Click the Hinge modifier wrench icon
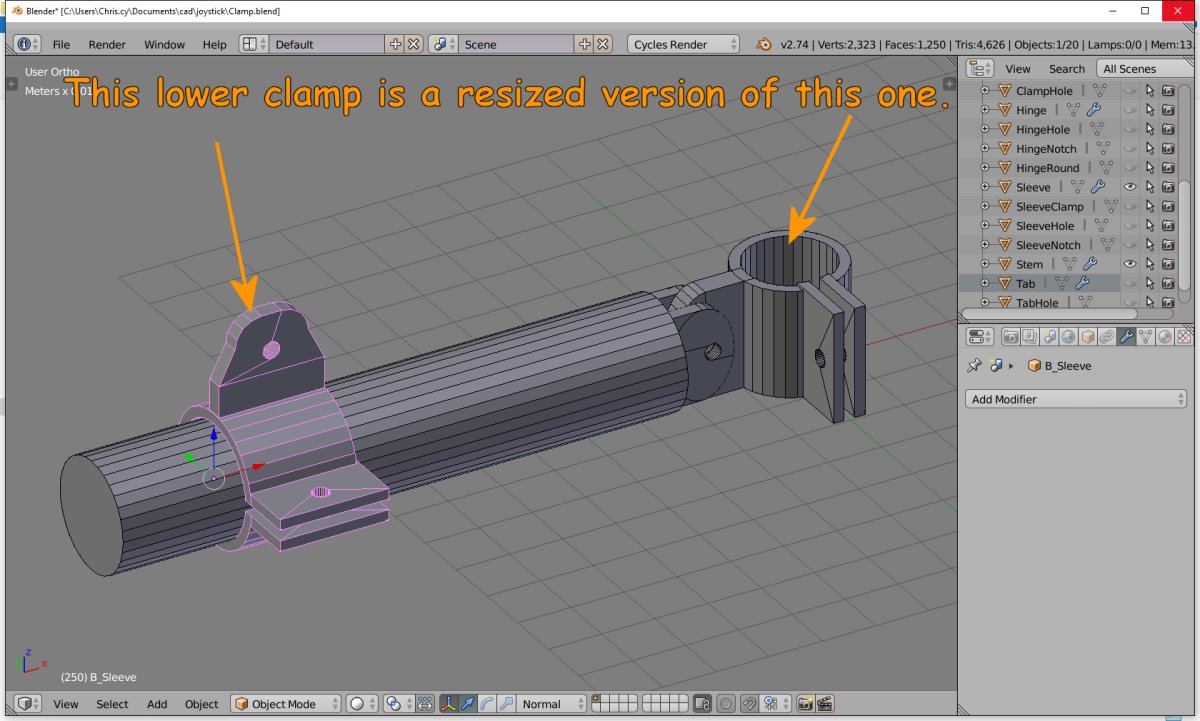This screenshot has height=721, width=1200. point(1094,110)
